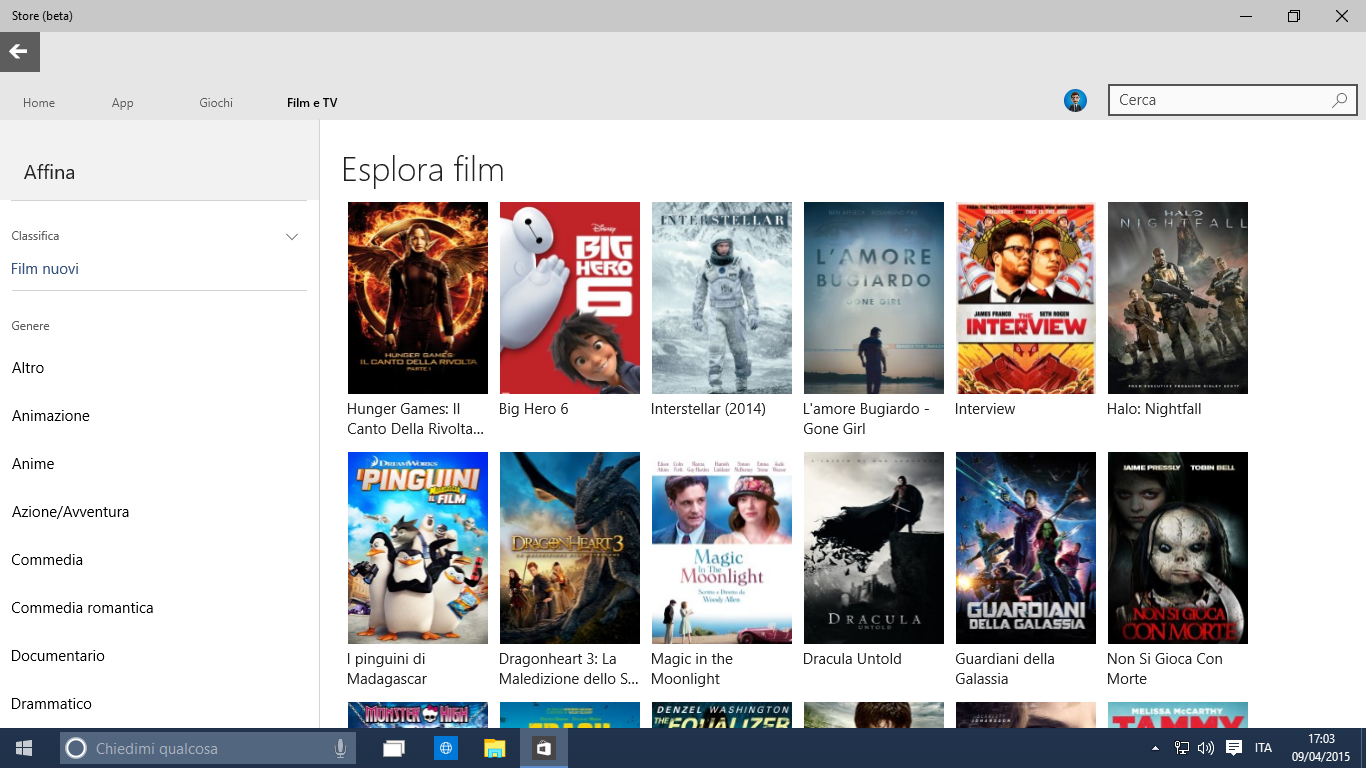Click the ITA input language indicator
This screenshot has height=768, width=1366.
click(x=1264, y=748)
